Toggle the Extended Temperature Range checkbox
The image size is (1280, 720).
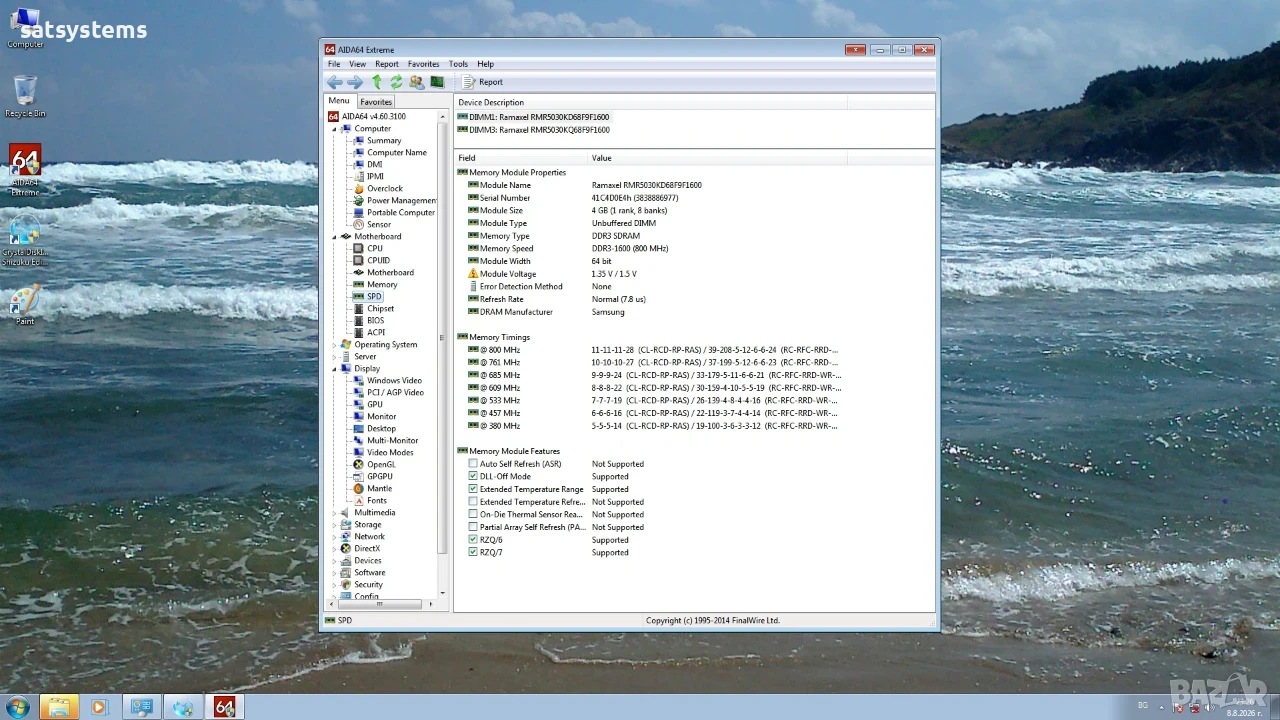[x=473, y=489]
